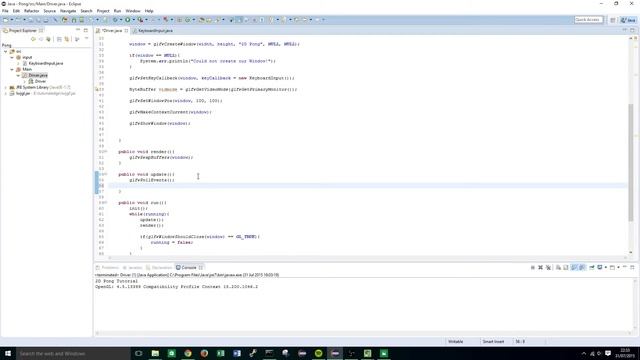This screenshot has width=640, height=360.
Task: Collapse the src folder in Project Explorer
Action: pyautogui.click(x=6, y=51)
